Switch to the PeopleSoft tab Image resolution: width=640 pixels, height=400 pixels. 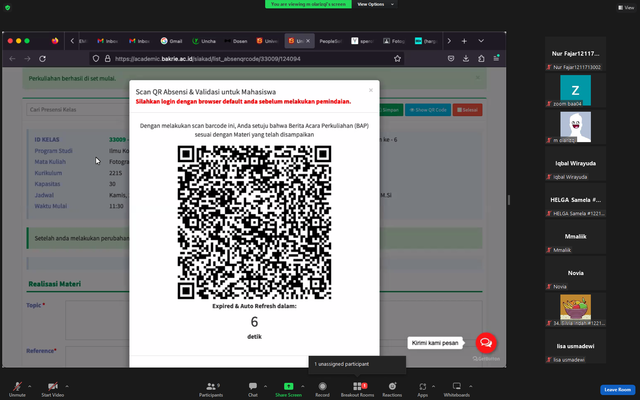click(330, 41)
